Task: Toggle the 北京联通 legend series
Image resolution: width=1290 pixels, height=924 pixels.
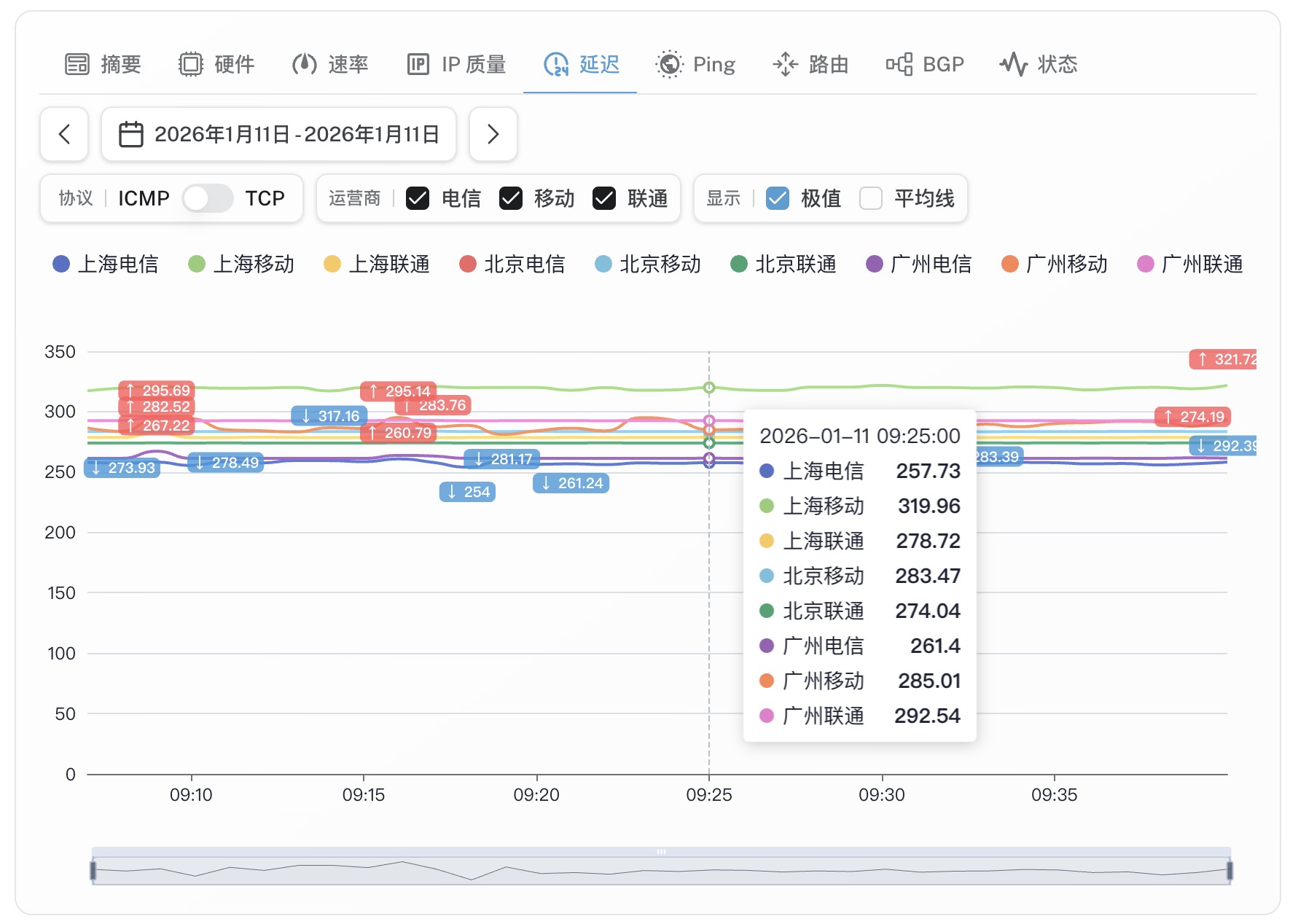Action: 783,264
